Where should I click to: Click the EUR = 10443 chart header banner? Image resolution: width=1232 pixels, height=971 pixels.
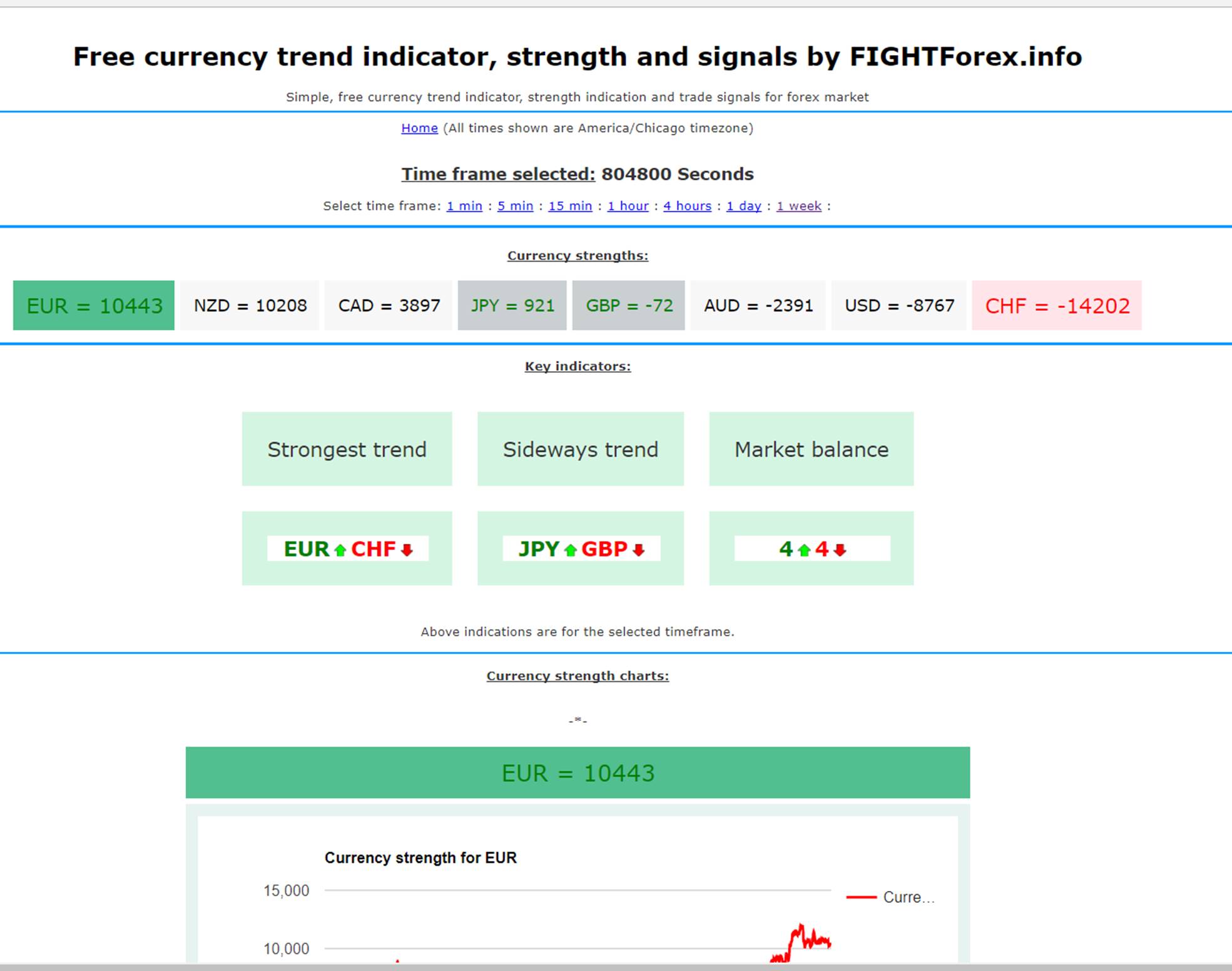coord(578,773)
